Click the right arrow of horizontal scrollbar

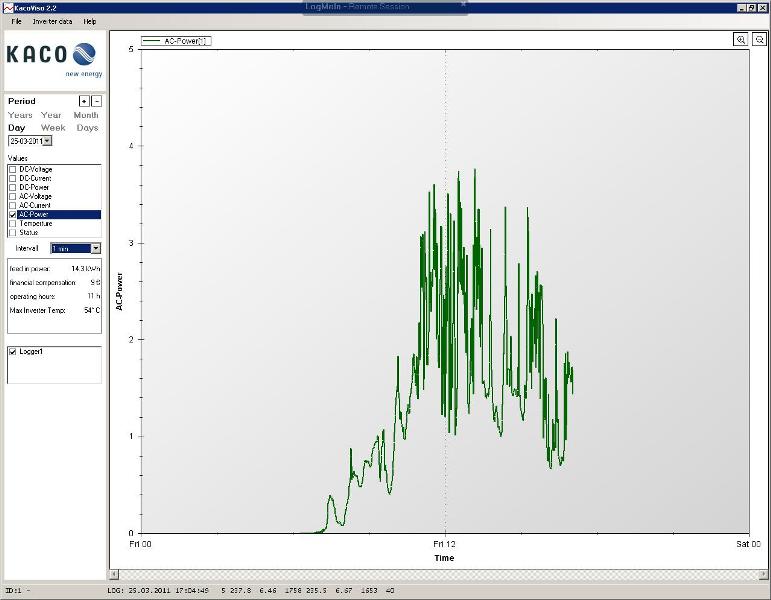[763, 574]
